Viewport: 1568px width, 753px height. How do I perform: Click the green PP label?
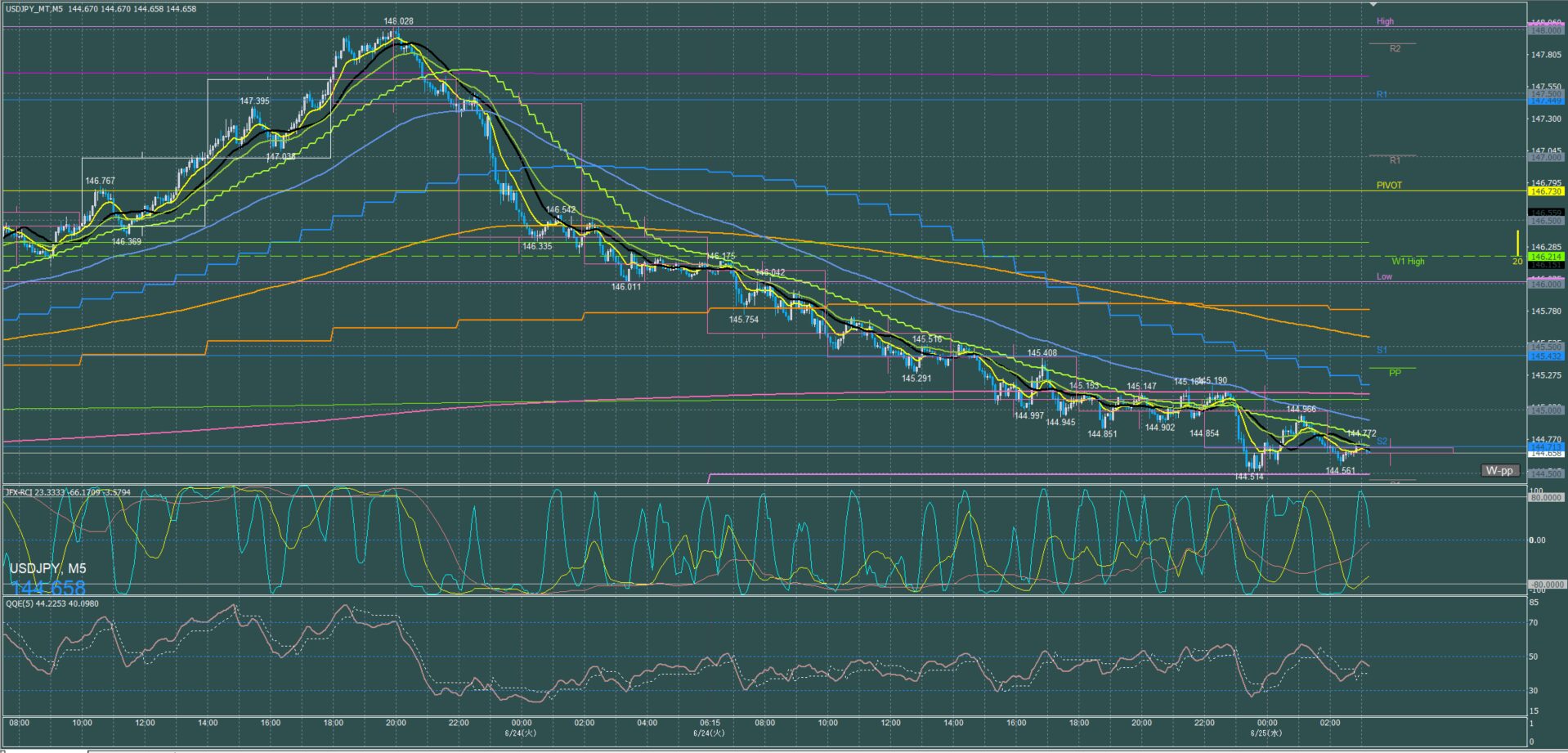click(1395, 373)
